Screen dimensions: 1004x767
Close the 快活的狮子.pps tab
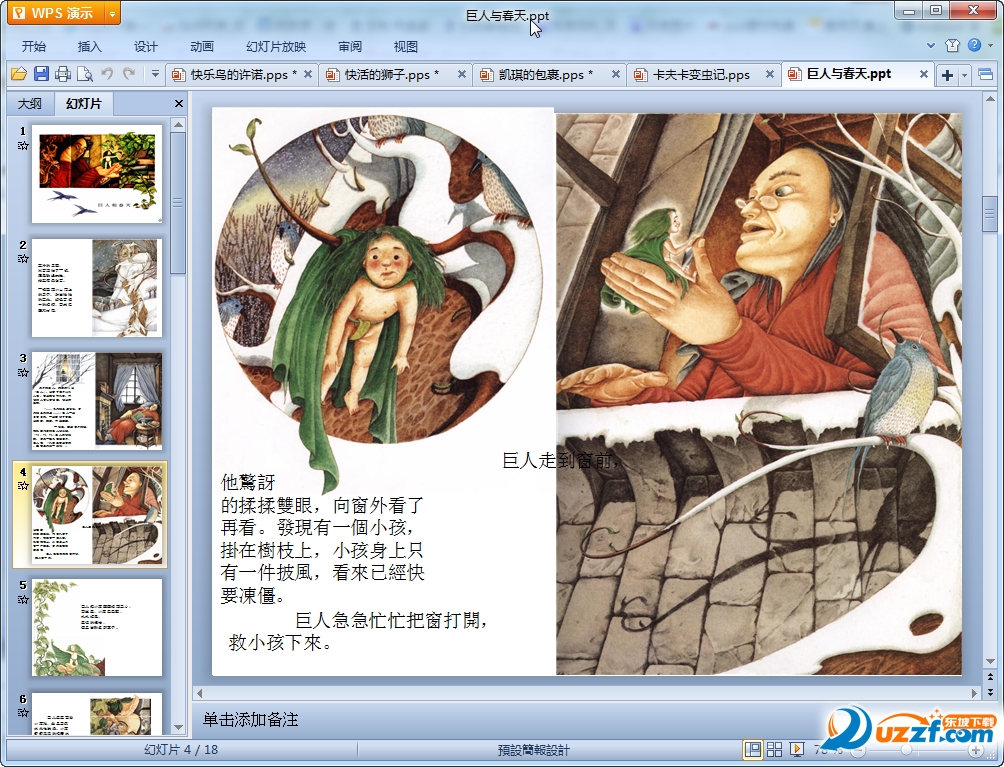(461, 74)
